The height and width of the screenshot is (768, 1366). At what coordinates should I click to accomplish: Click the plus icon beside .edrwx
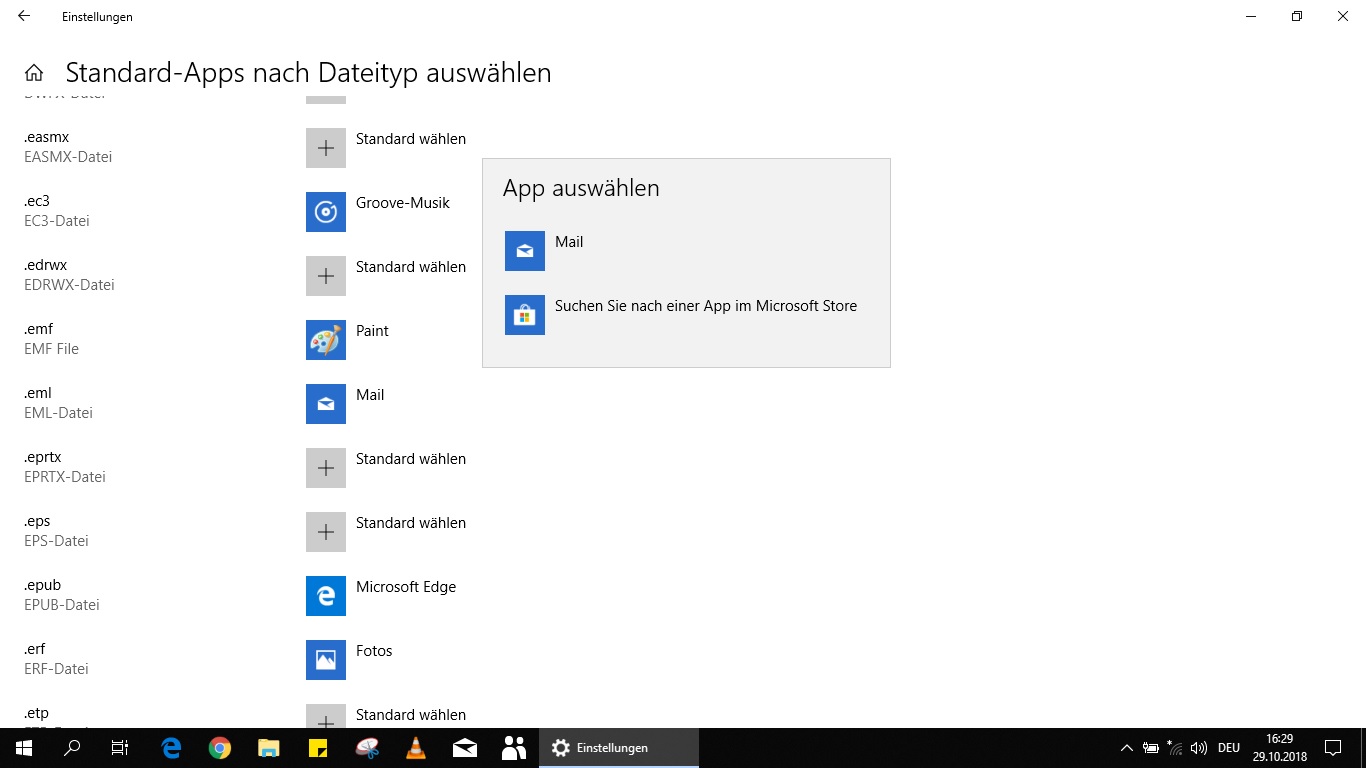[x=326, y=276]
